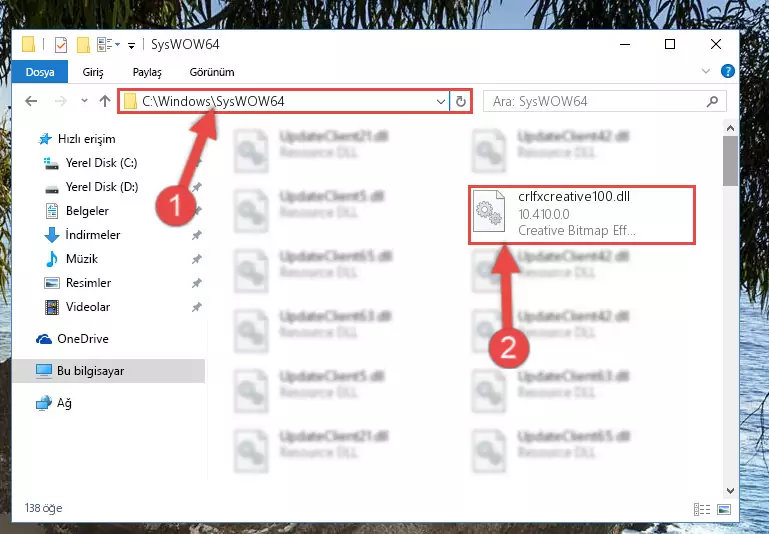Viewport: 769px width, 534px height.
Task: Open Belgeler folder in sidebar
Action: pos(87,211)
